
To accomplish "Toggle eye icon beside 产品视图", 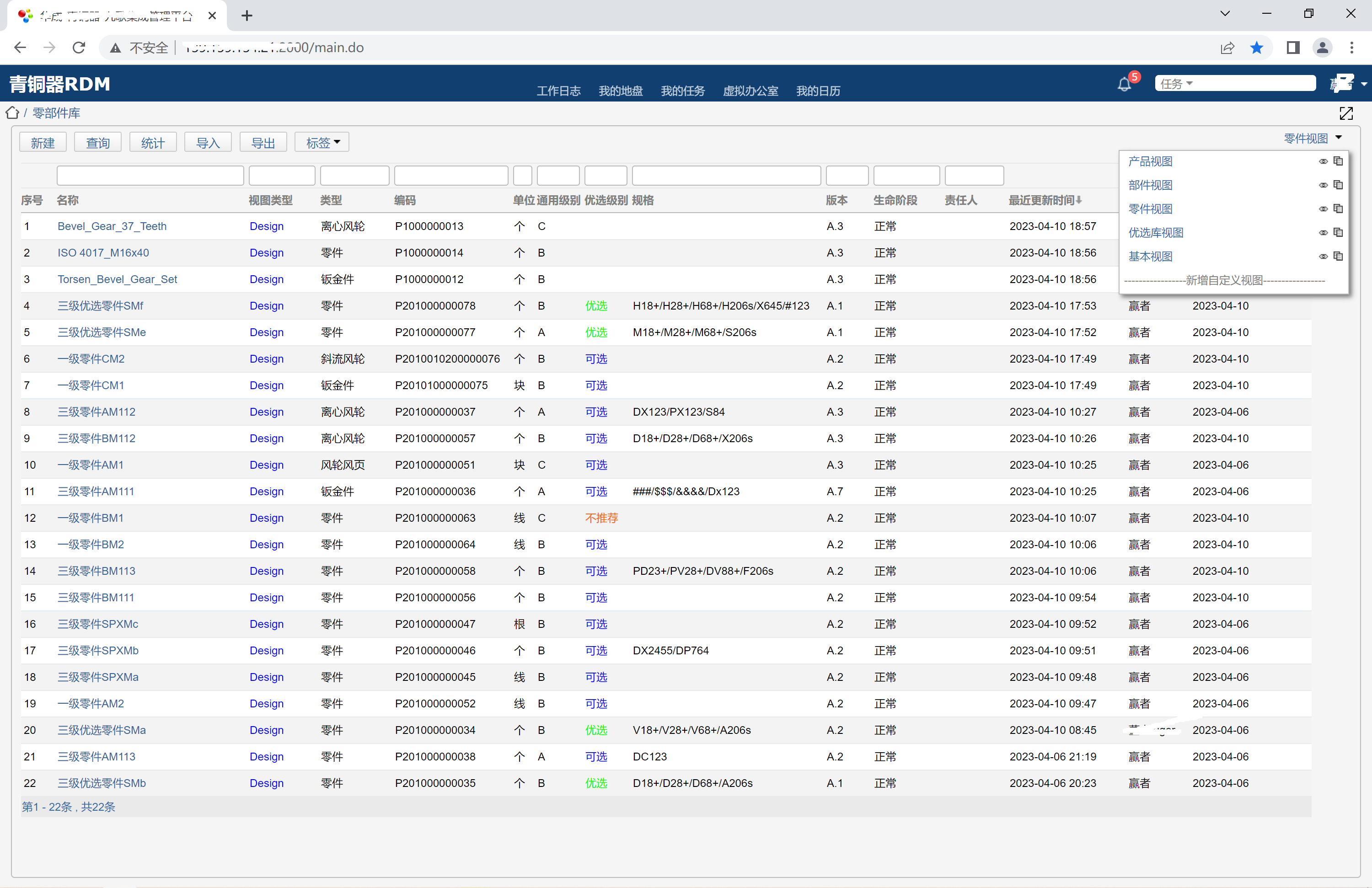I will point(1323,162).
